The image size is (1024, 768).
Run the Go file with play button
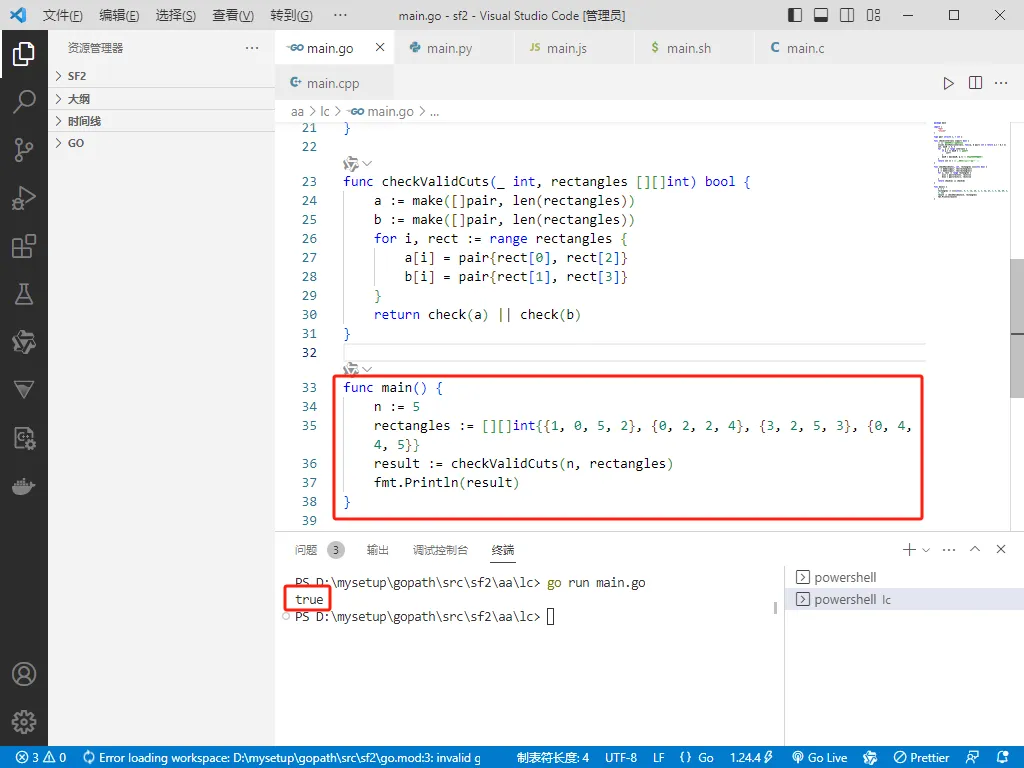(x=948, y=83)
